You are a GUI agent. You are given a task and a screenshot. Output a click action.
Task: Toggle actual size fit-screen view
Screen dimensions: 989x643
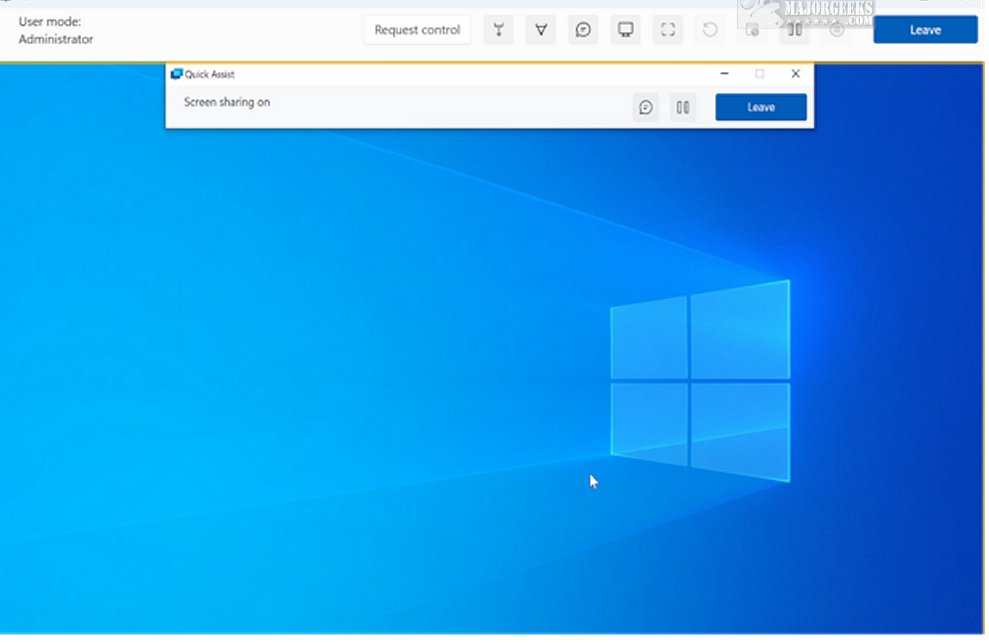[x=667, y=30]
